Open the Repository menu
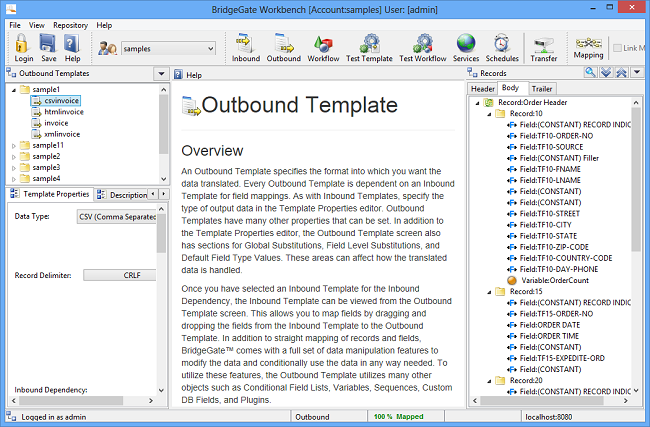 coord(70,24)
